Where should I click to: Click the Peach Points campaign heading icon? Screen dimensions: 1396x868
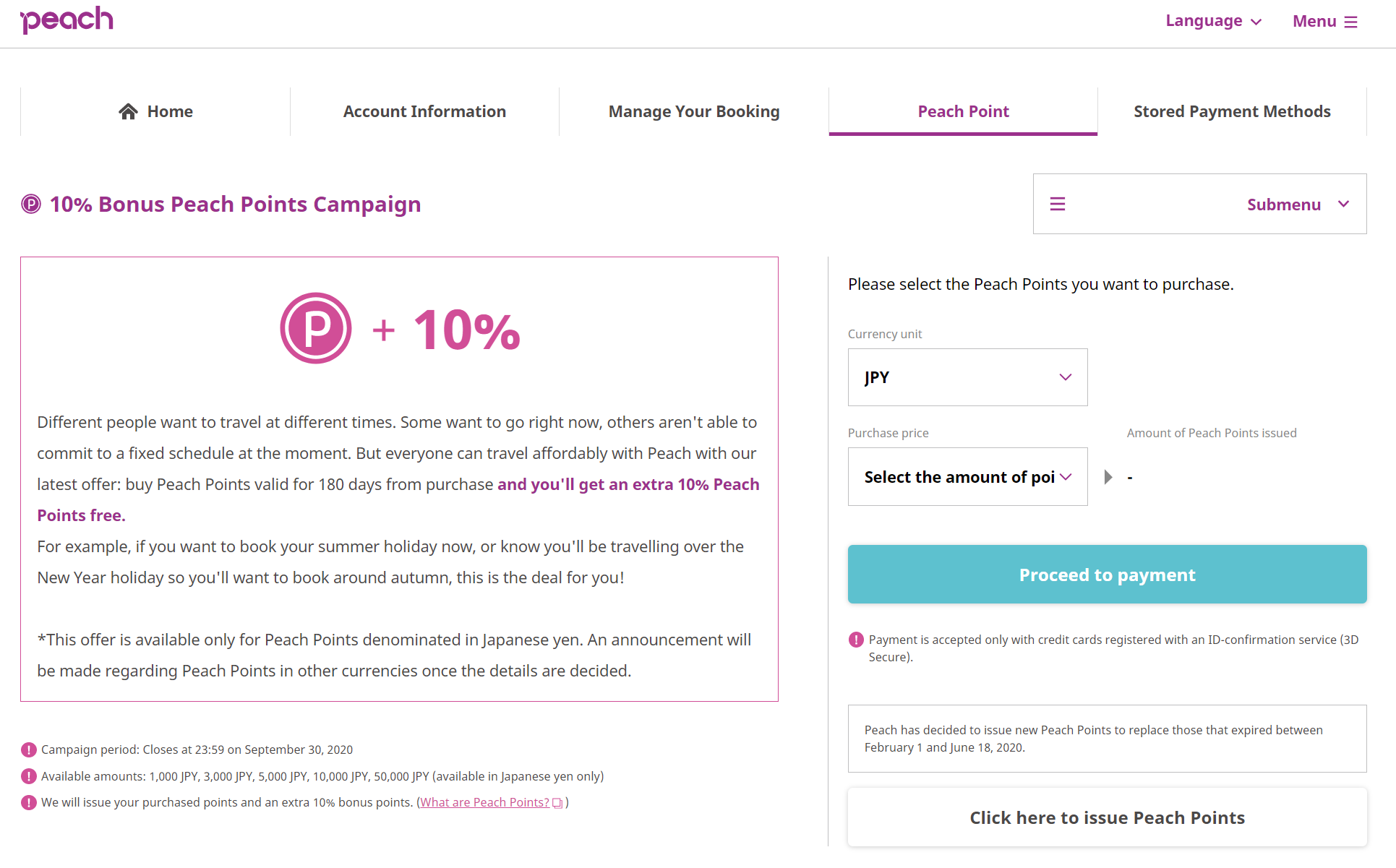point(31,204)
